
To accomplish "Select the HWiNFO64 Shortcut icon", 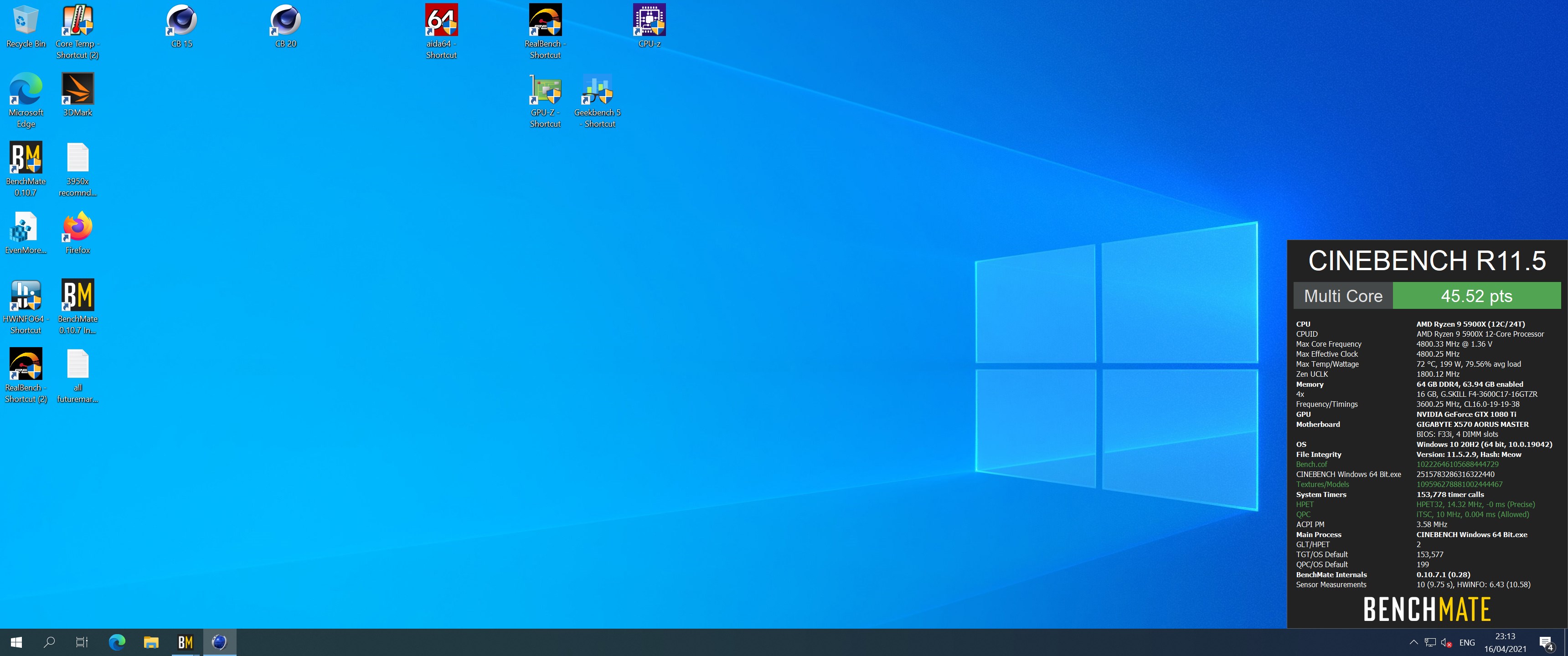I will click(x=26, y=307).
